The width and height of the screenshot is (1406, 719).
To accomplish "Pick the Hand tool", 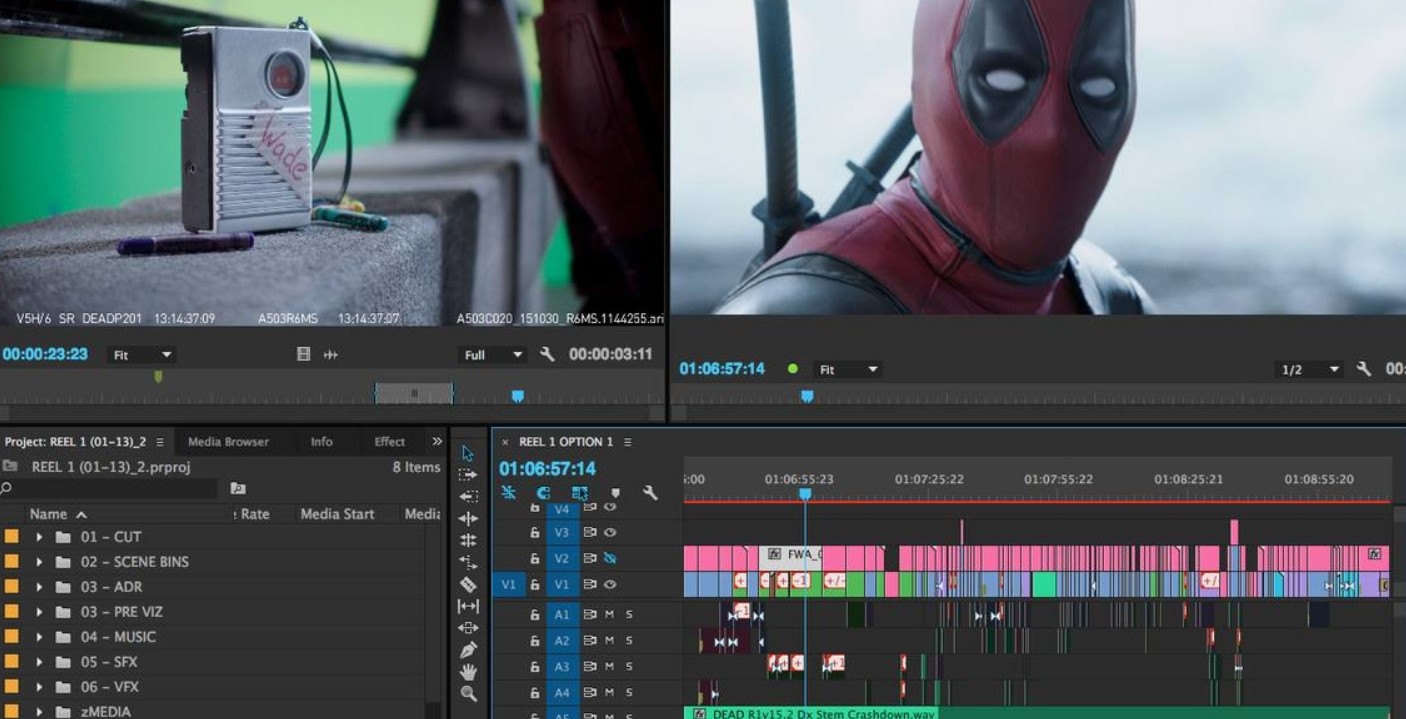I will (468, 672).
